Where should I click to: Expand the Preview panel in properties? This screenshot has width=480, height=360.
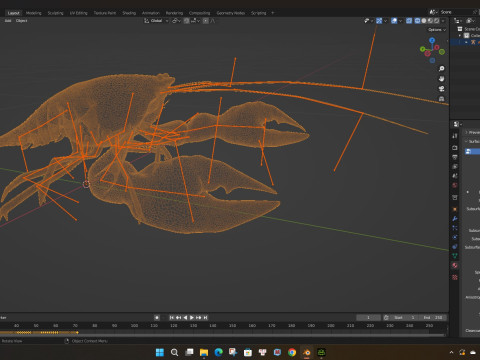[x=472, y=132]
